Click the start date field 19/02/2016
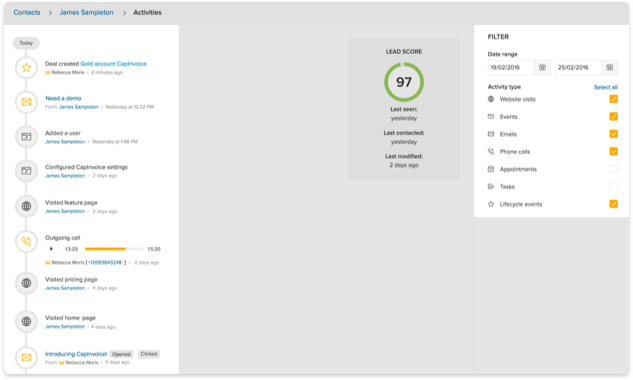This screenshot has height=380, width=633. coord(511,67)
